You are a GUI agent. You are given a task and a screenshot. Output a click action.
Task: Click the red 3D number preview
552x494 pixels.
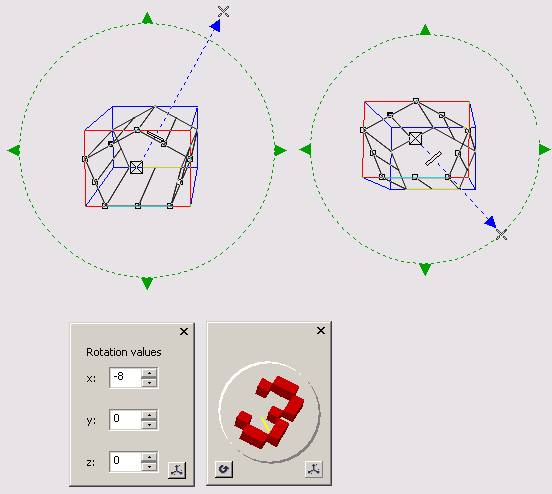click(x=269, y=412)
